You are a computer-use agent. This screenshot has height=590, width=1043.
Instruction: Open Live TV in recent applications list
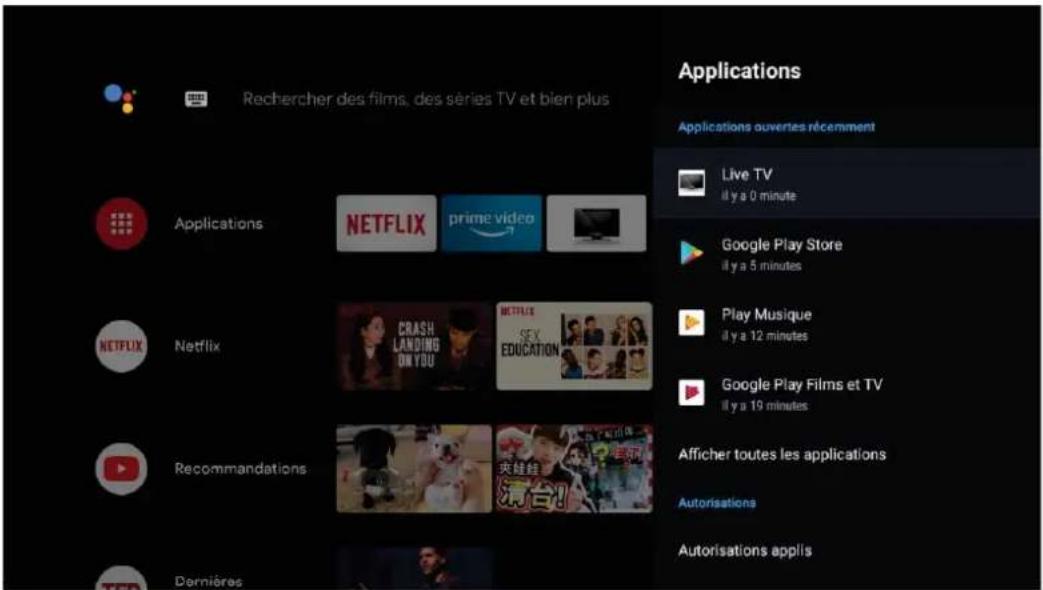tap(847, 183)
